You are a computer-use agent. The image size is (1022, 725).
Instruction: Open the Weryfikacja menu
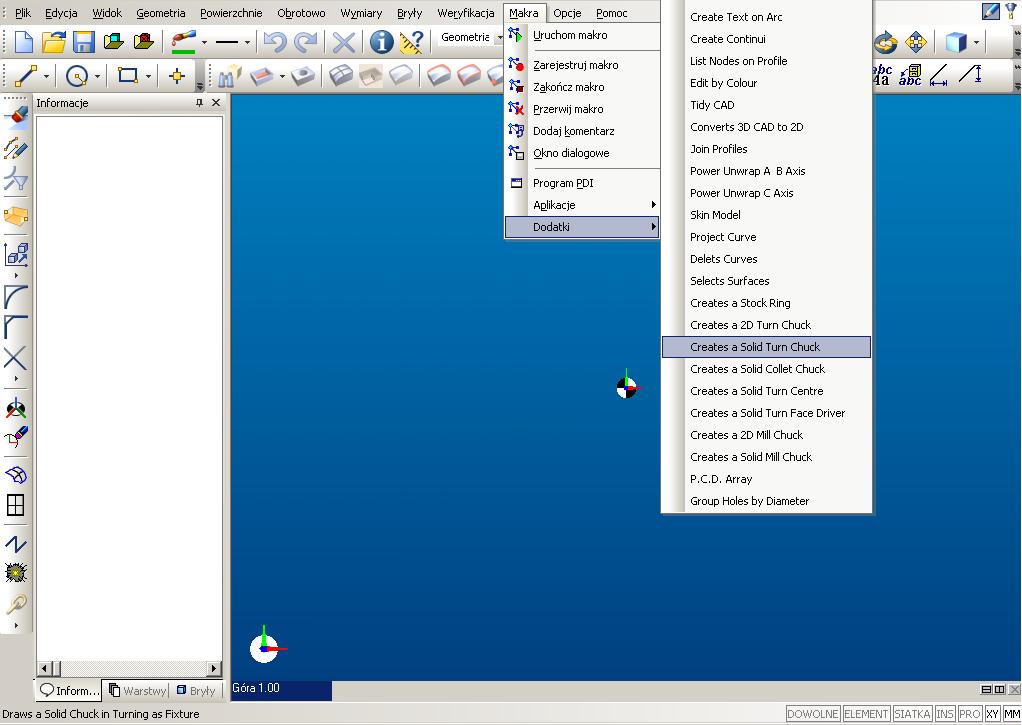[465, 12]
